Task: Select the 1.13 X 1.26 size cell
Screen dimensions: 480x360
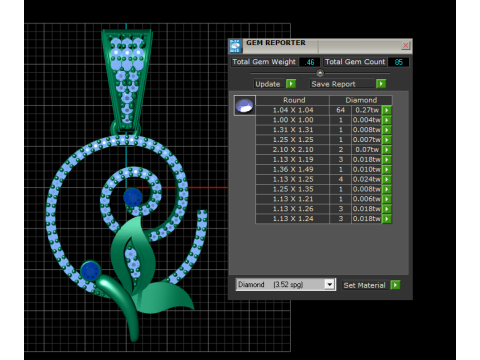Action: 293,209
